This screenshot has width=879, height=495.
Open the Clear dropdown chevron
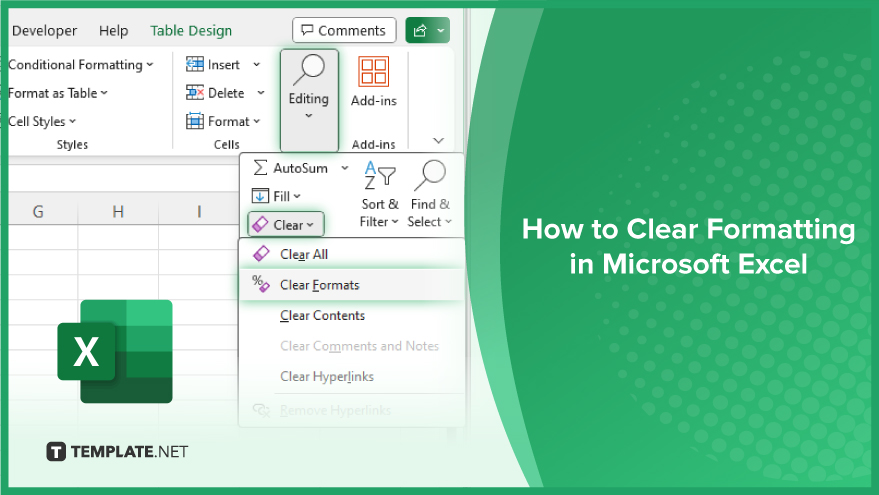tap(310, 225)
